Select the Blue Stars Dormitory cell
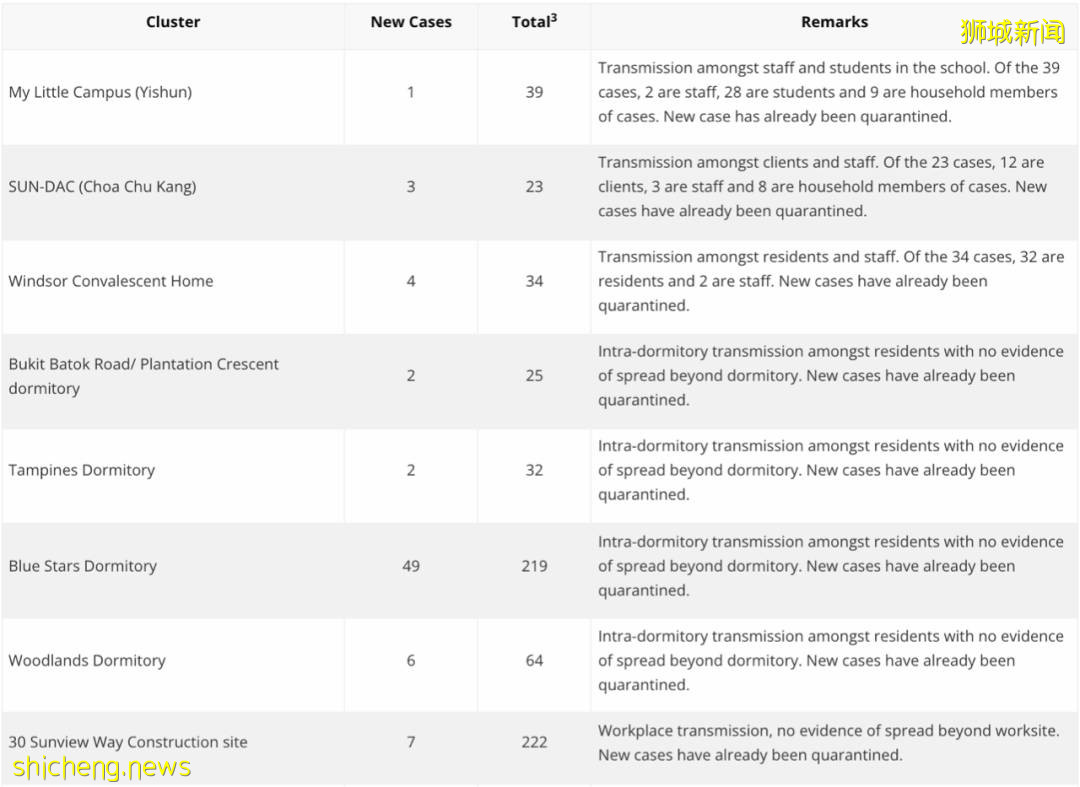1080x787 pixels. click(83, 566)
